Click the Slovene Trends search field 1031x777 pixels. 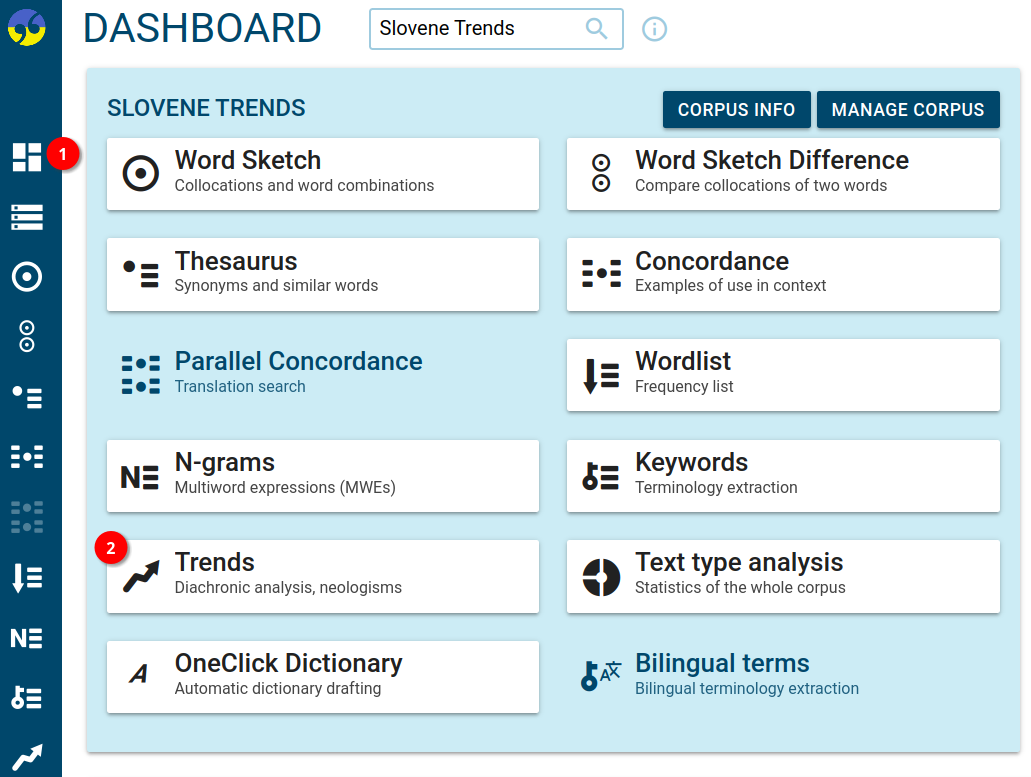[x=480, y=29]
